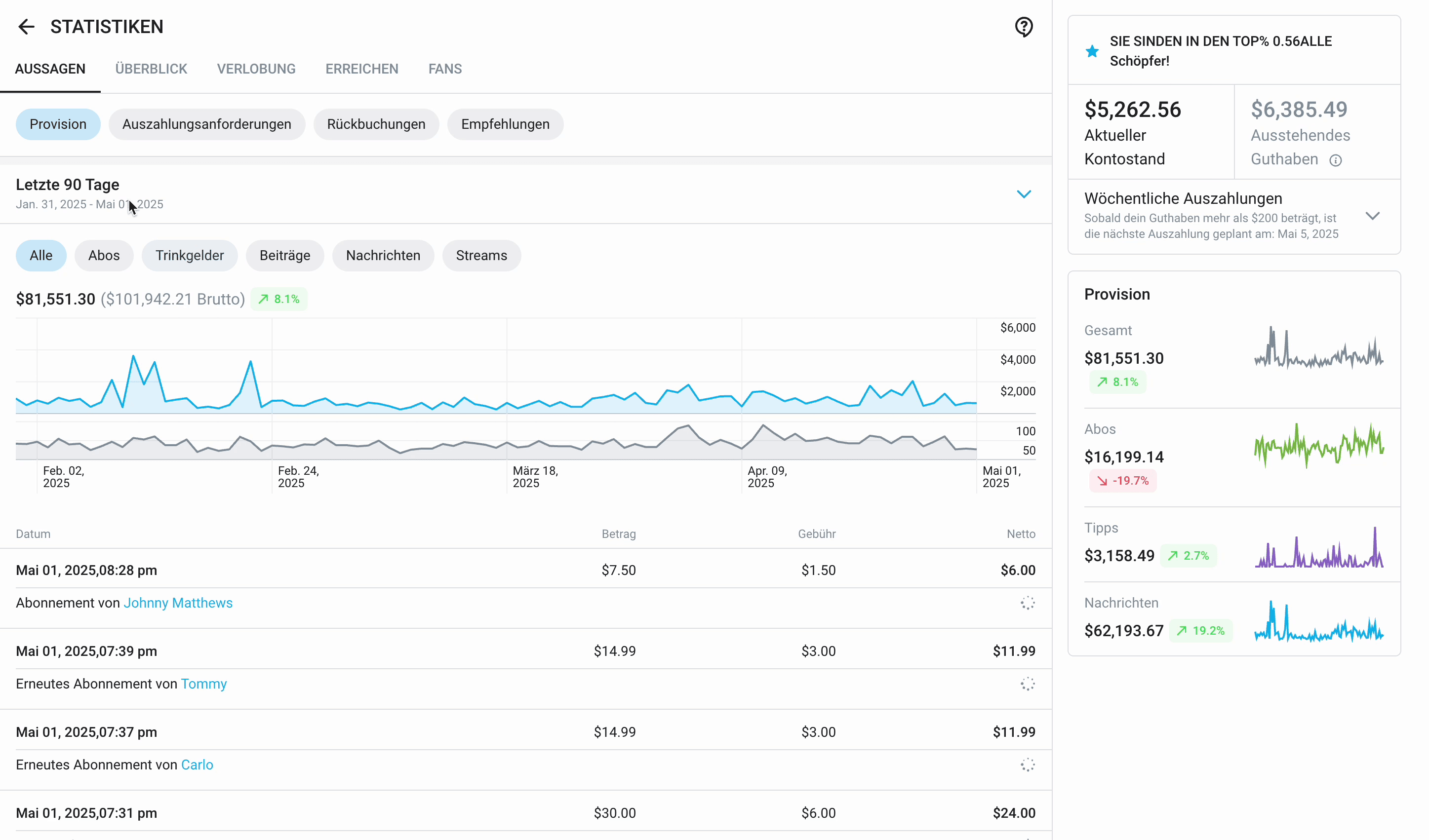Open the FANS tab
This screenshot has width=1429, height=840.
(445, 69)
